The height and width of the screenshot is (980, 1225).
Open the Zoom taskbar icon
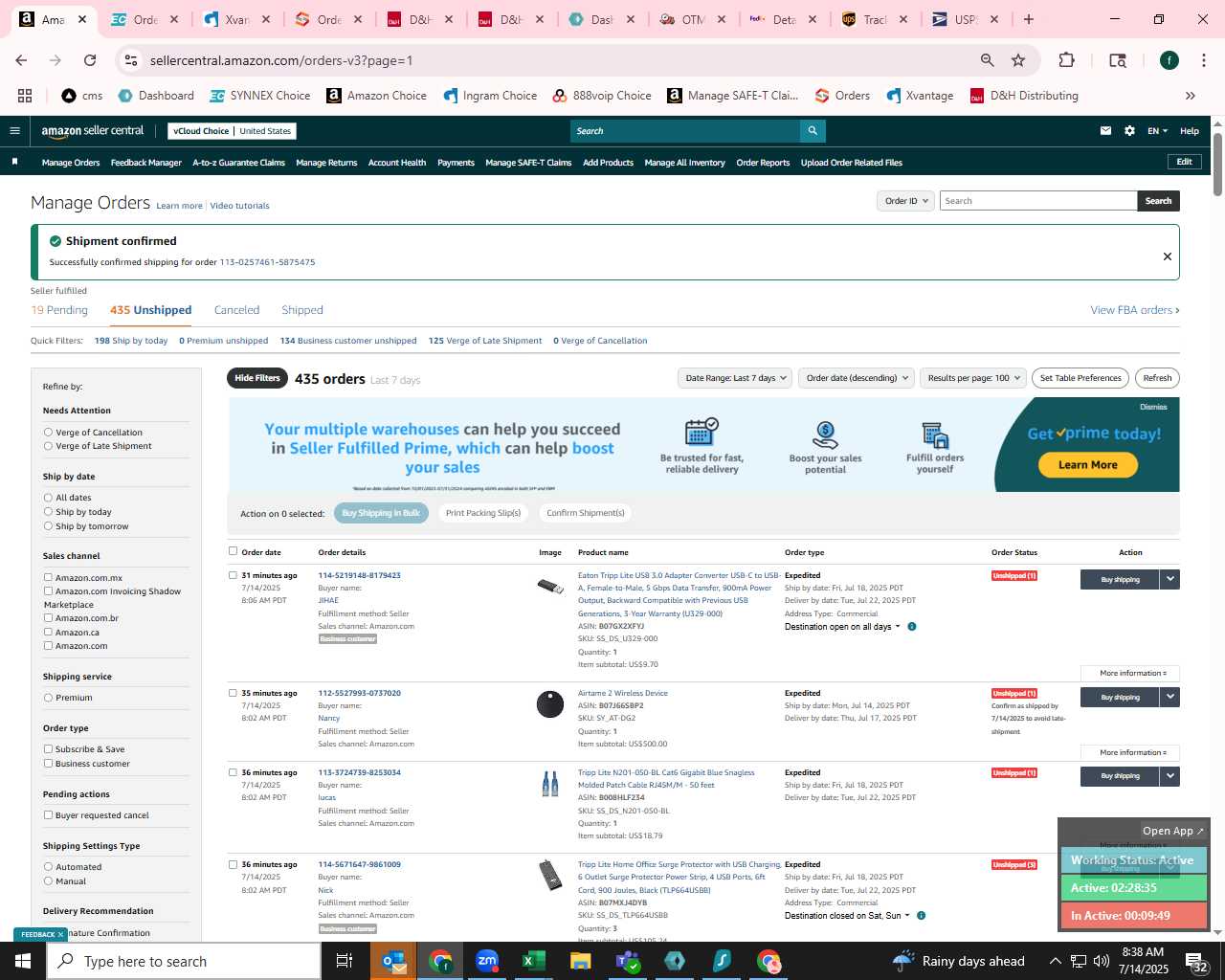487,961
